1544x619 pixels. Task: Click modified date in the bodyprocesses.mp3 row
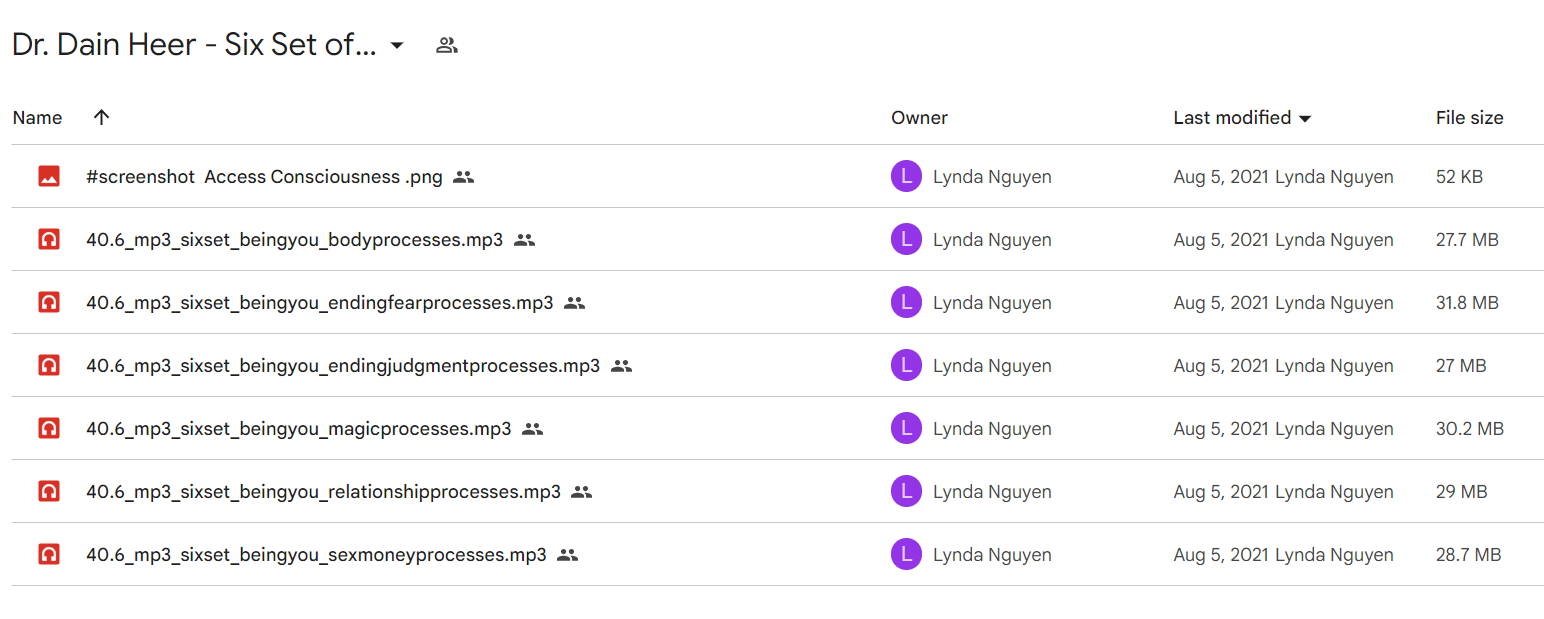tap(1222, 240)
